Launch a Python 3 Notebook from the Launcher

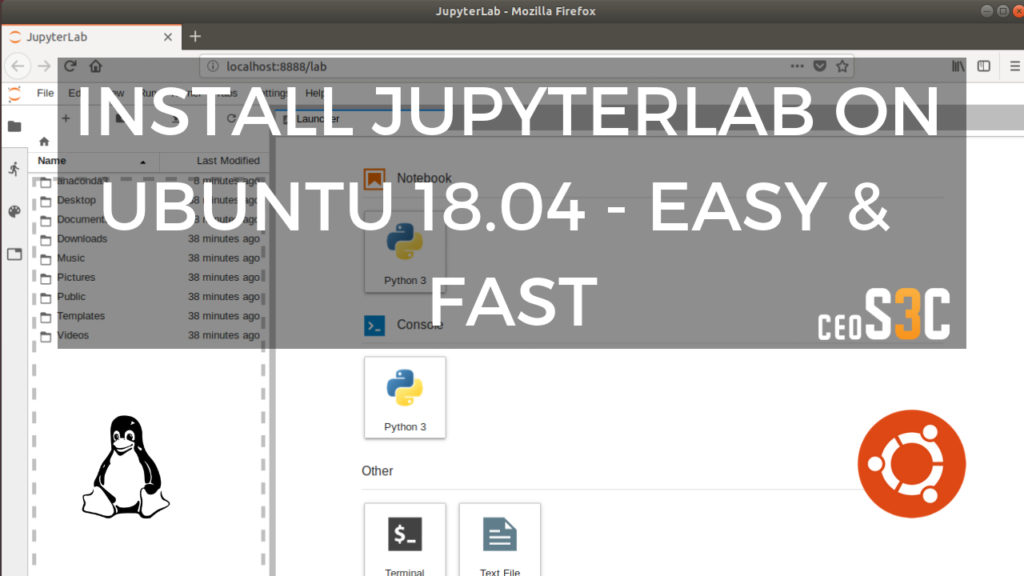pyautogui.click(x=404, y=252)
